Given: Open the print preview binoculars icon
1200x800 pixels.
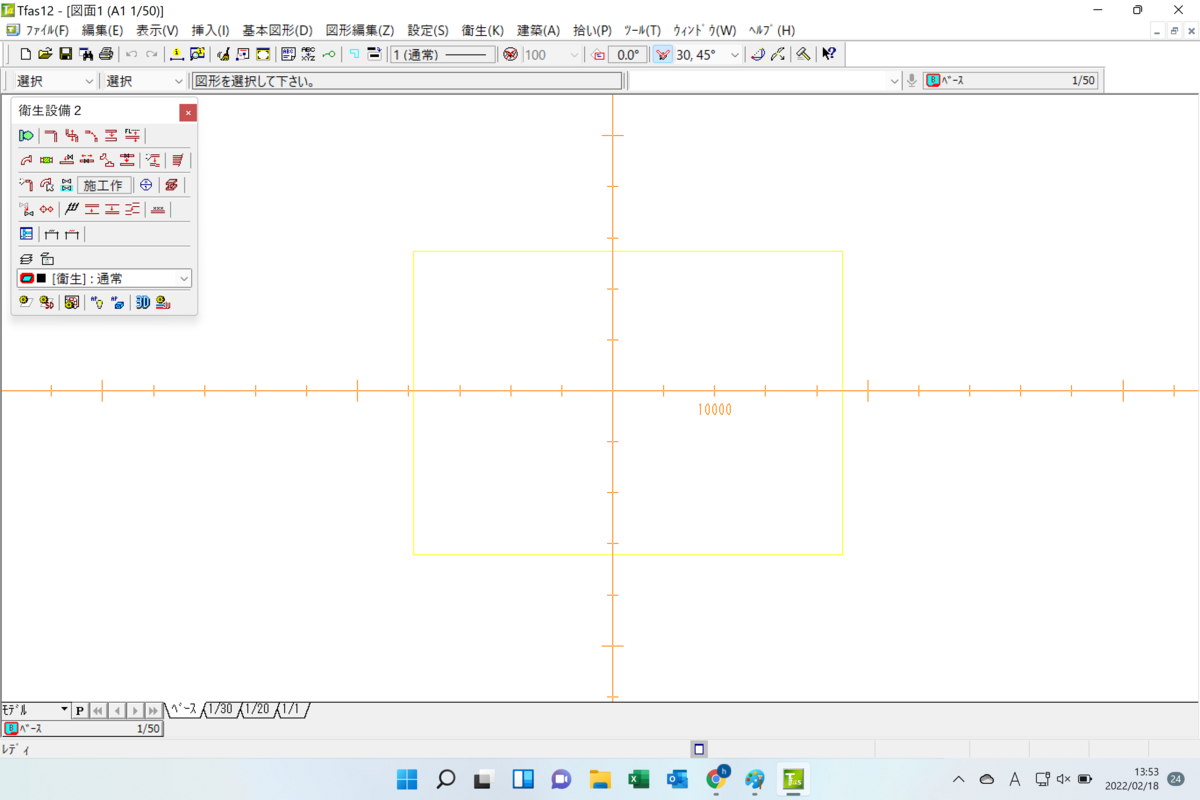Looking at the screenshot, I should click(84, 55).
